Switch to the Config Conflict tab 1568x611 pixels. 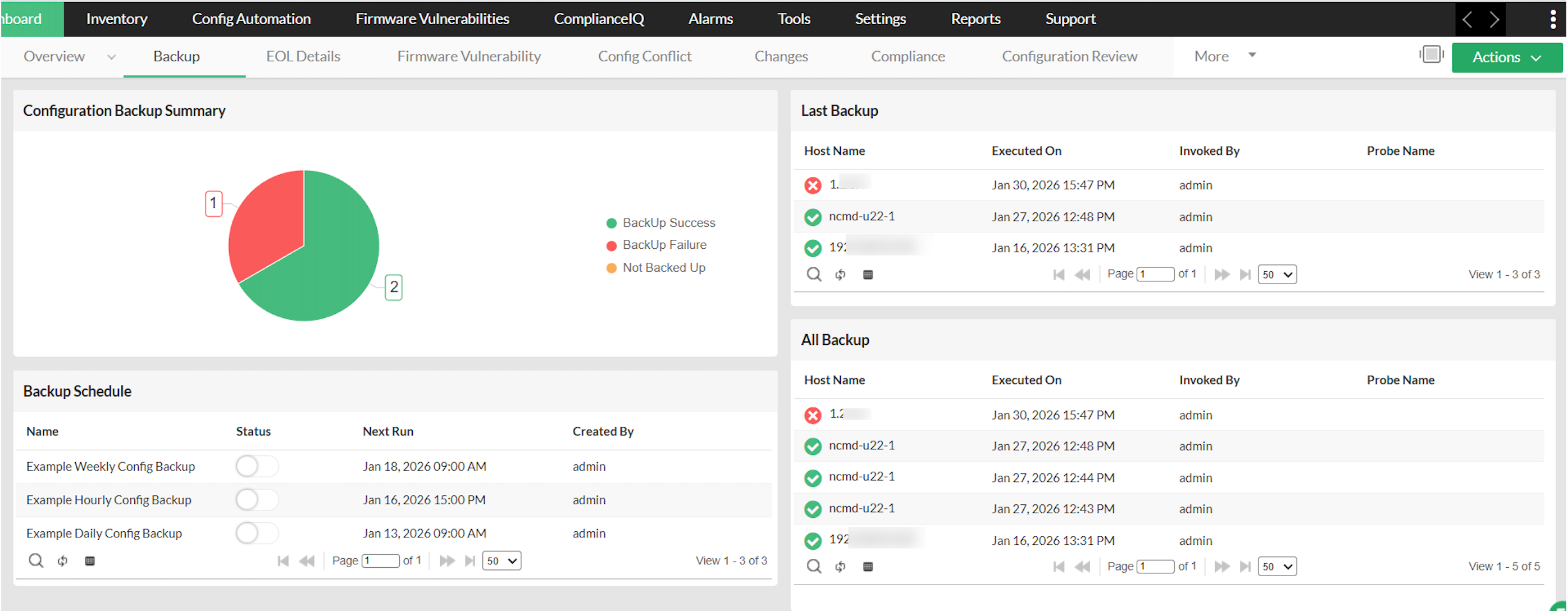coord(645,56)
